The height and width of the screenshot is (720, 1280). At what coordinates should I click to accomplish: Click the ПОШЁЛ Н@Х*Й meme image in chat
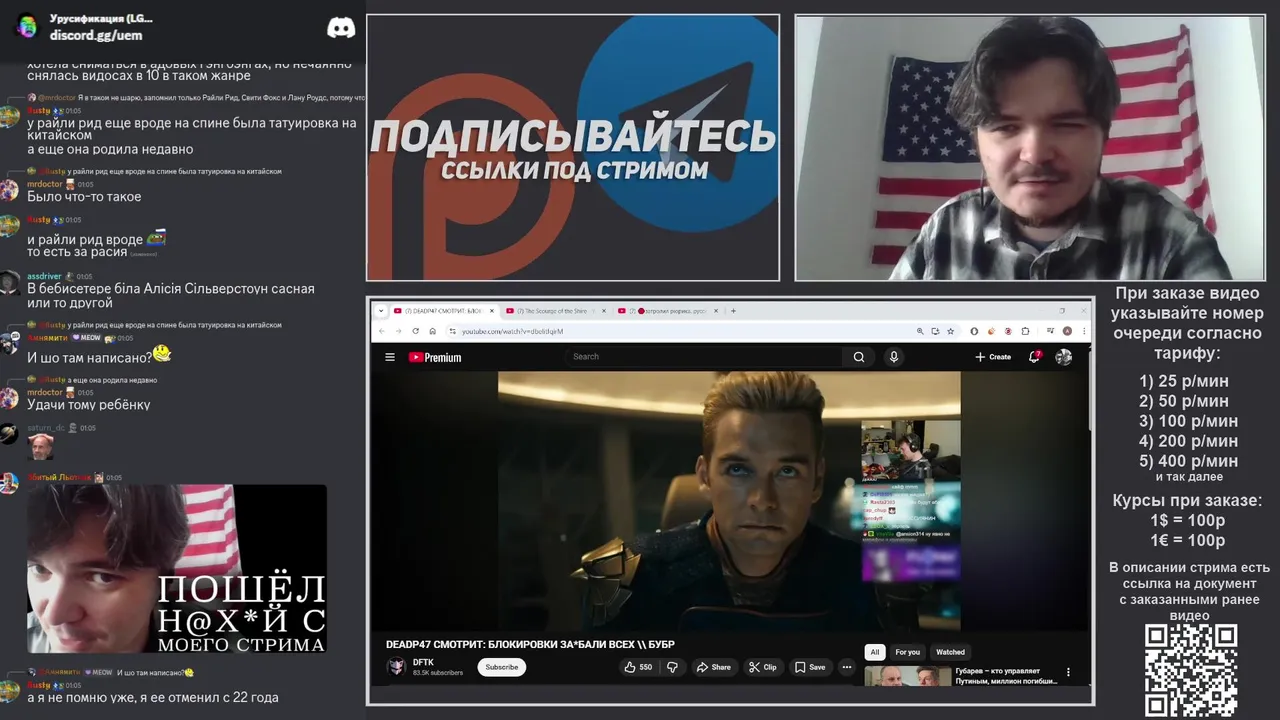coord(177,570)
